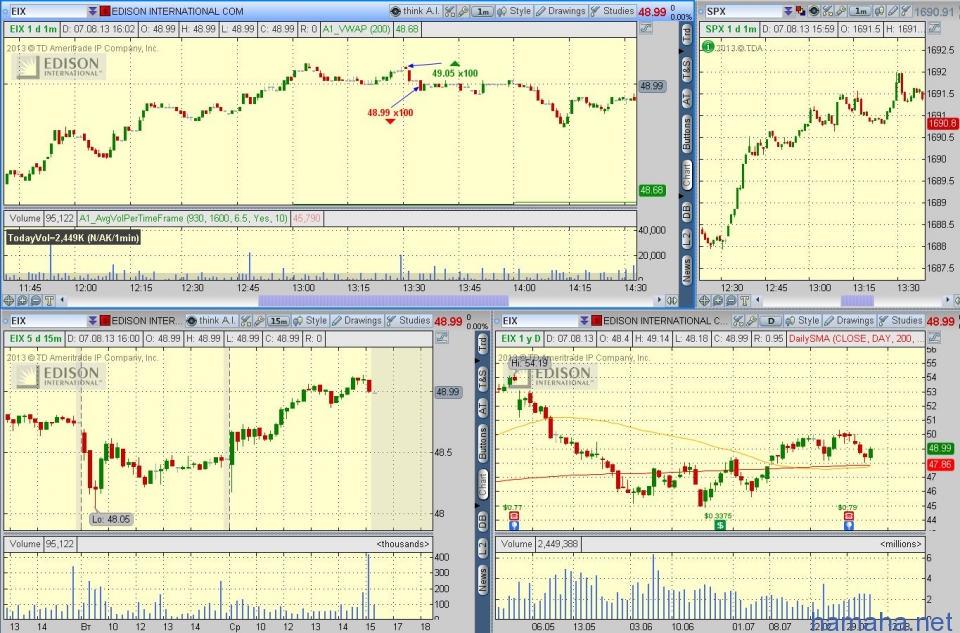The width and height of the screenshot is (960, 633).
Task: Select the T text tool under the EIX 1m chart
Action: (x=49, y=301)
